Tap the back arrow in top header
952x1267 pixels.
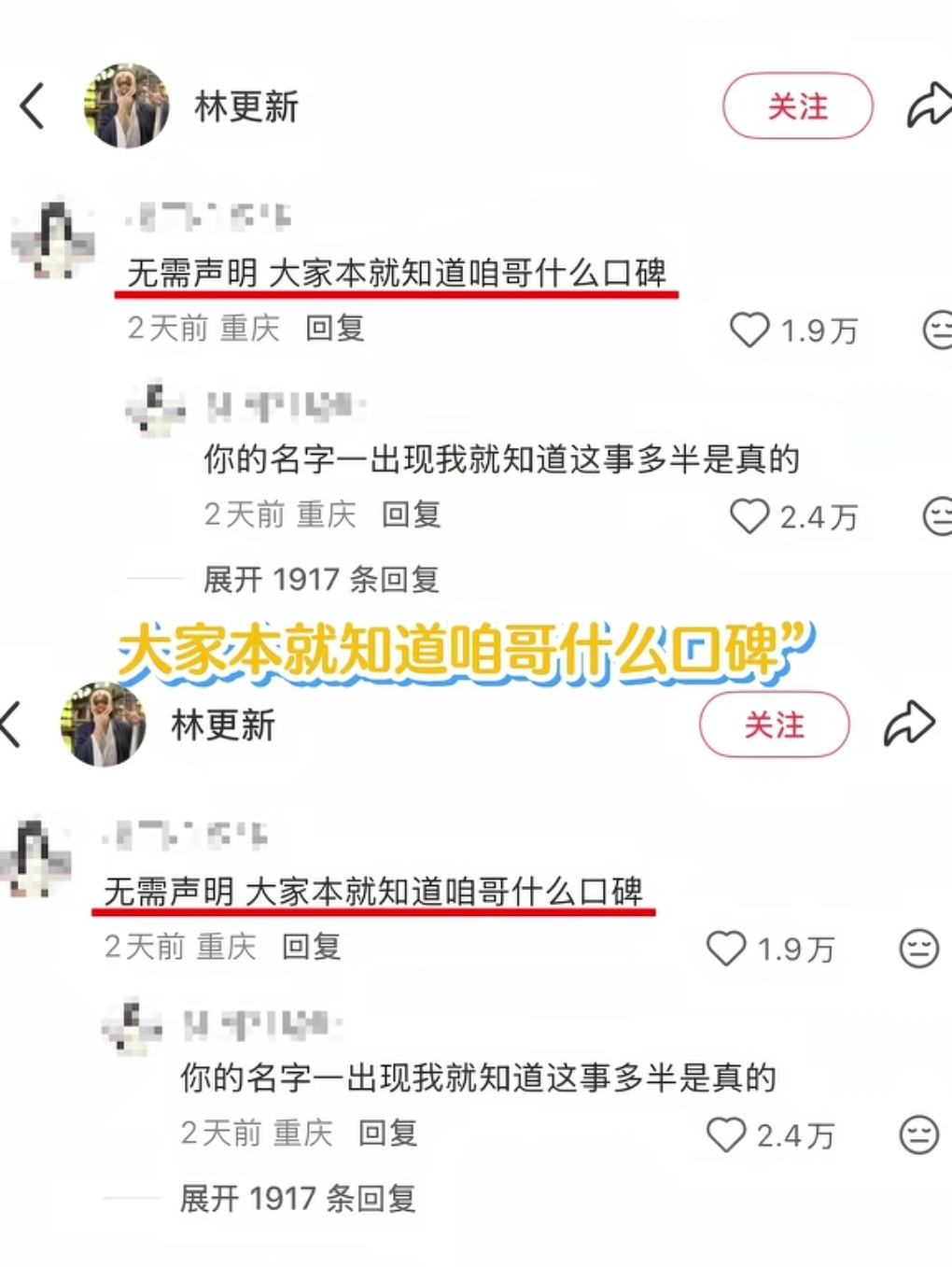33,106
